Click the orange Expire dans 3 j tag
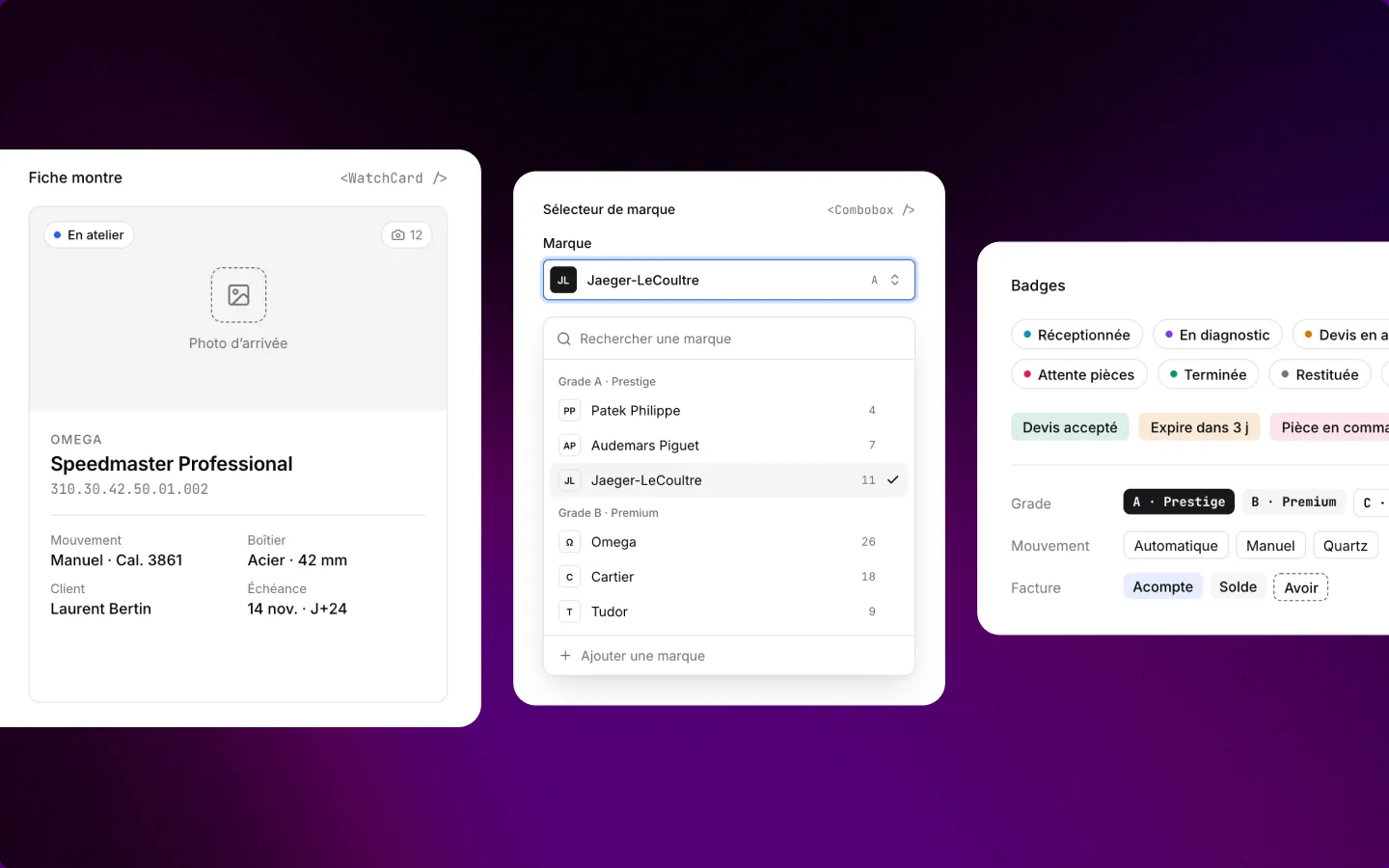This screenshot has width=1389, height=868. 1199,427
